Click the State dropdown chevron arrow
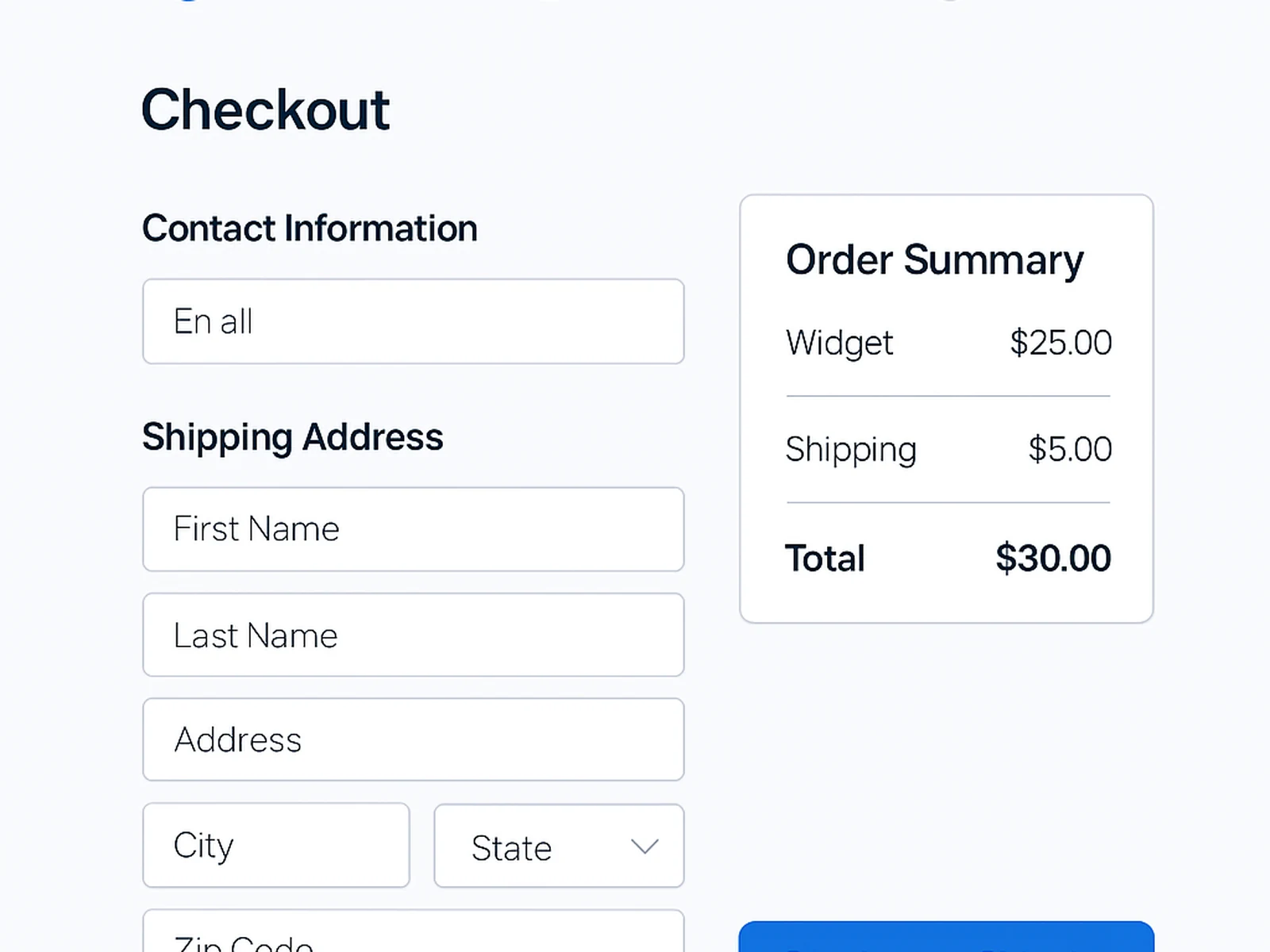1270x952 pixels. (x=644, y=846)
